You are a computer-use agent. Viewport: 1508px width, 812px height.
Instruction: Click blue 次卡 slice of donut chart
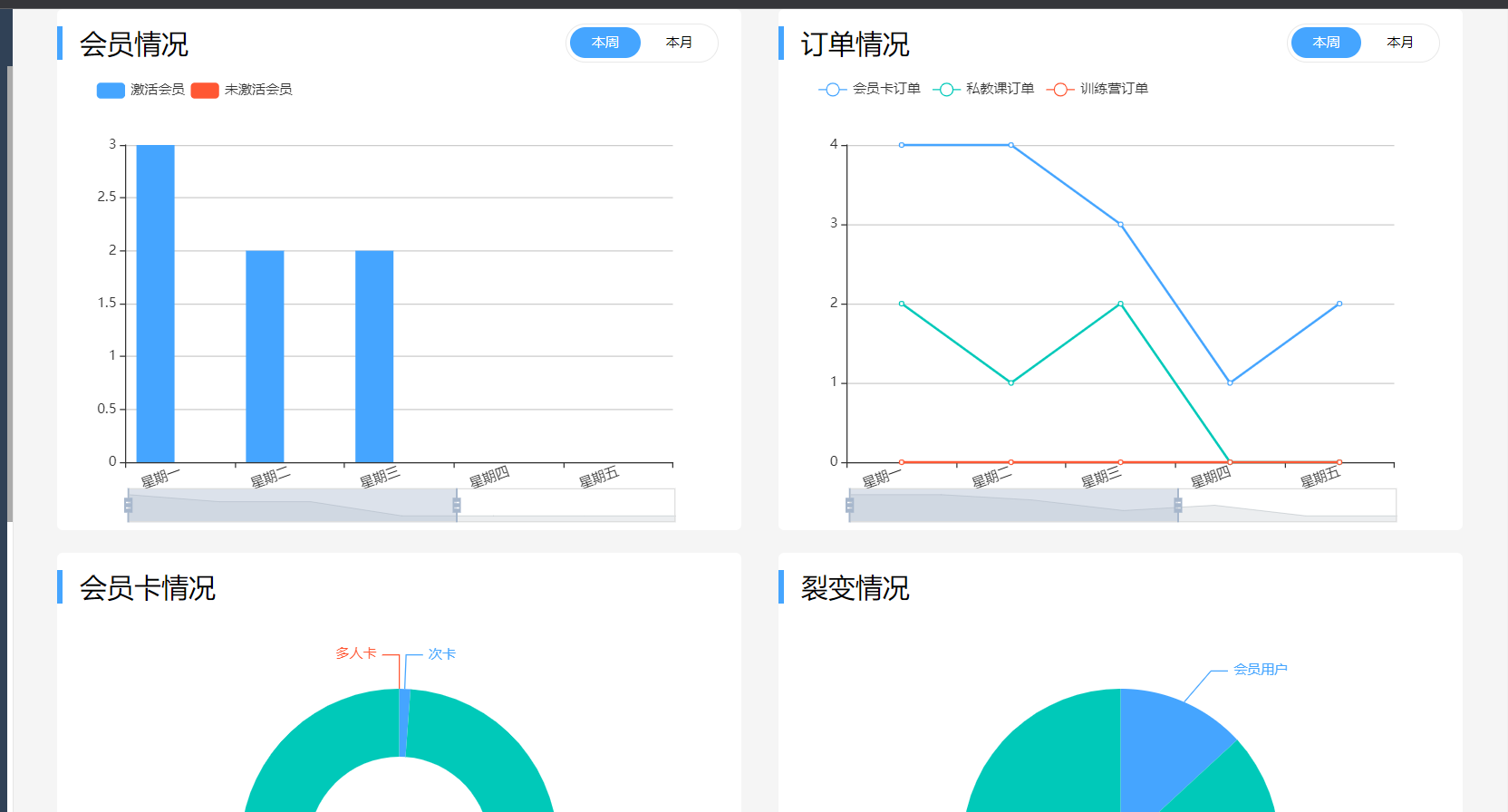[x=404, y=722]
